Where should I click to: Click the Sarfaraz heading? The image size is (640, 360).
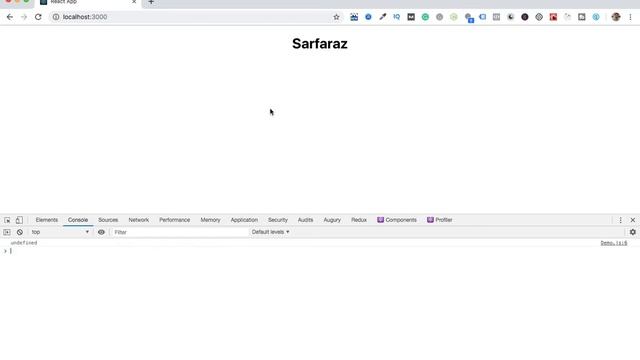320,44
